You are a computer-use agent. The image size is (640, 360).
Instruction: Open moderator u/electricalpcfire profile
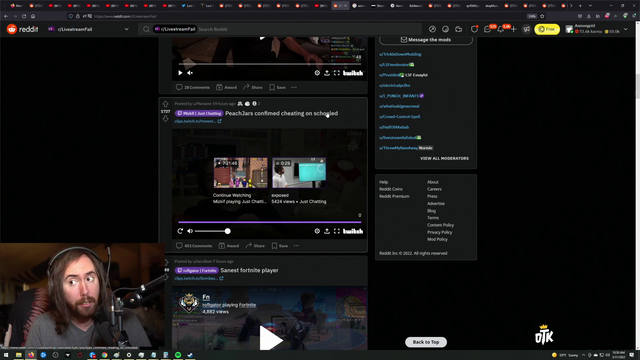click(395, 85)
